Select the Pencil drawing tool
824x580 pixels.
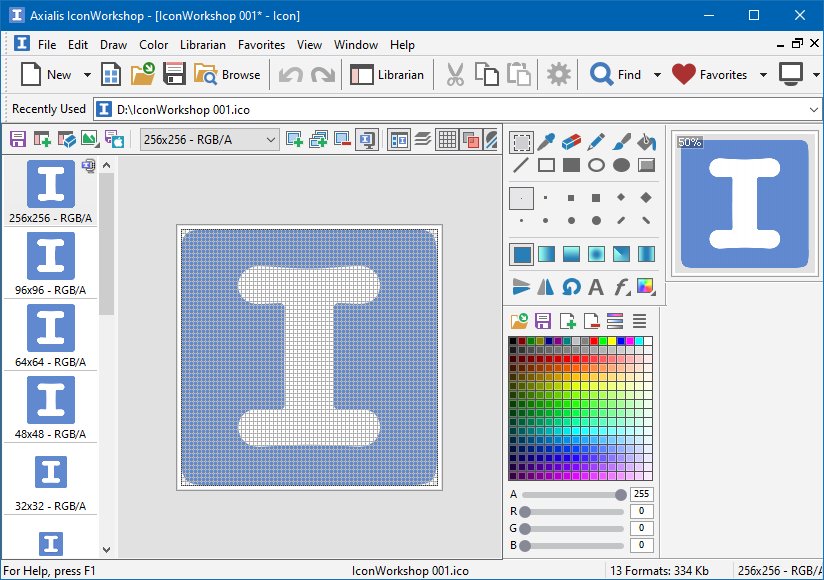[597, 142]
